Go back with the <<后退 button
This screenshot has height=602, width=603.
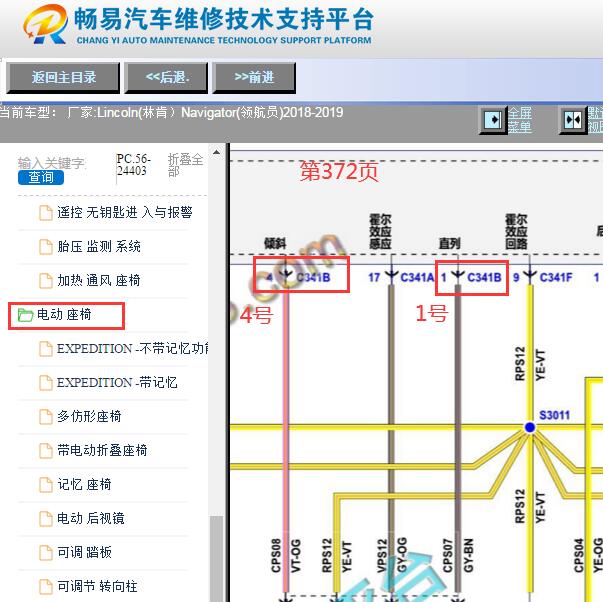click(x=166, y=78)
